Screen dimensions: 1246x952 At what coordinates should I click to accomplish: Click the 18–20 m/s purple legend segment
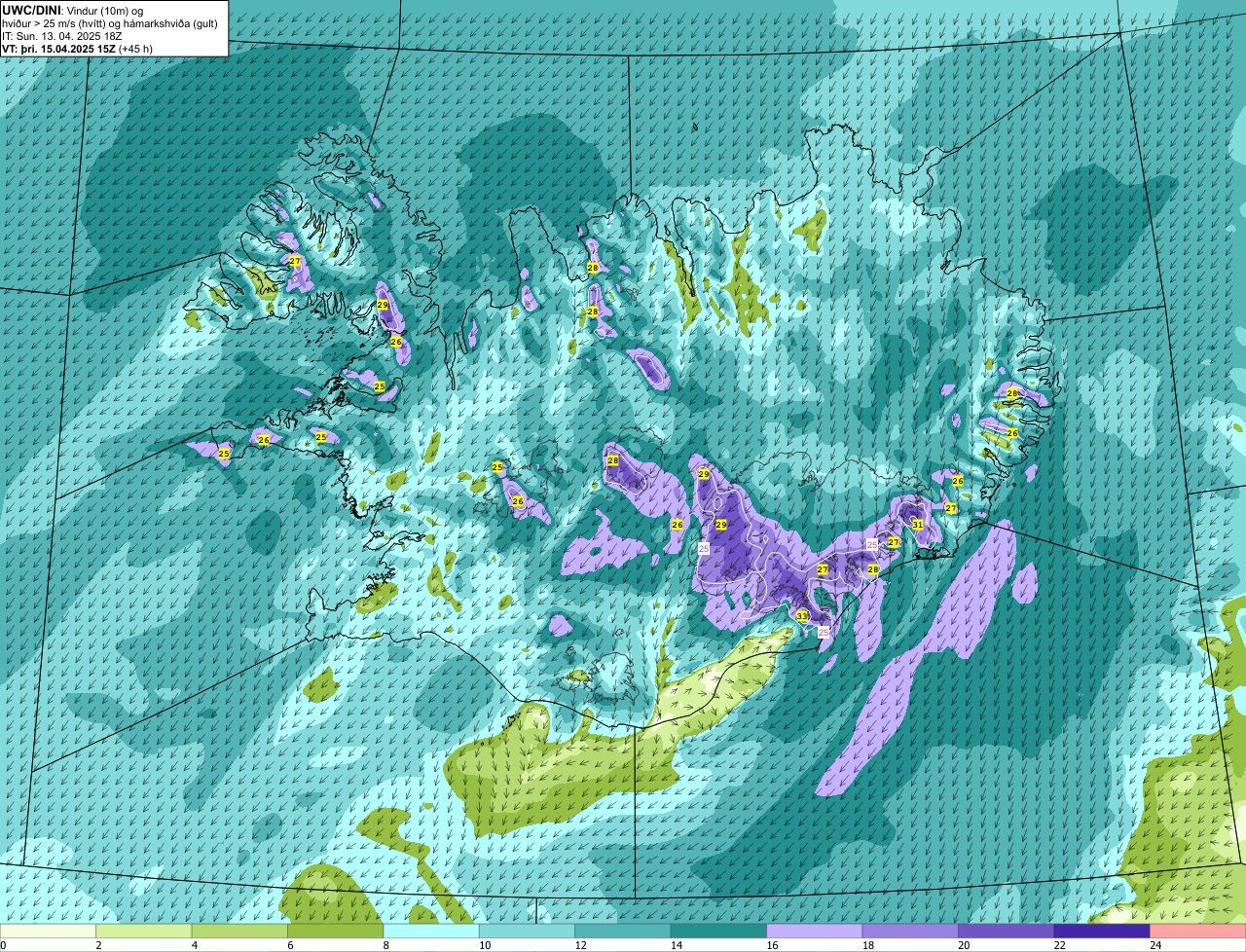(x=910, y=931)
